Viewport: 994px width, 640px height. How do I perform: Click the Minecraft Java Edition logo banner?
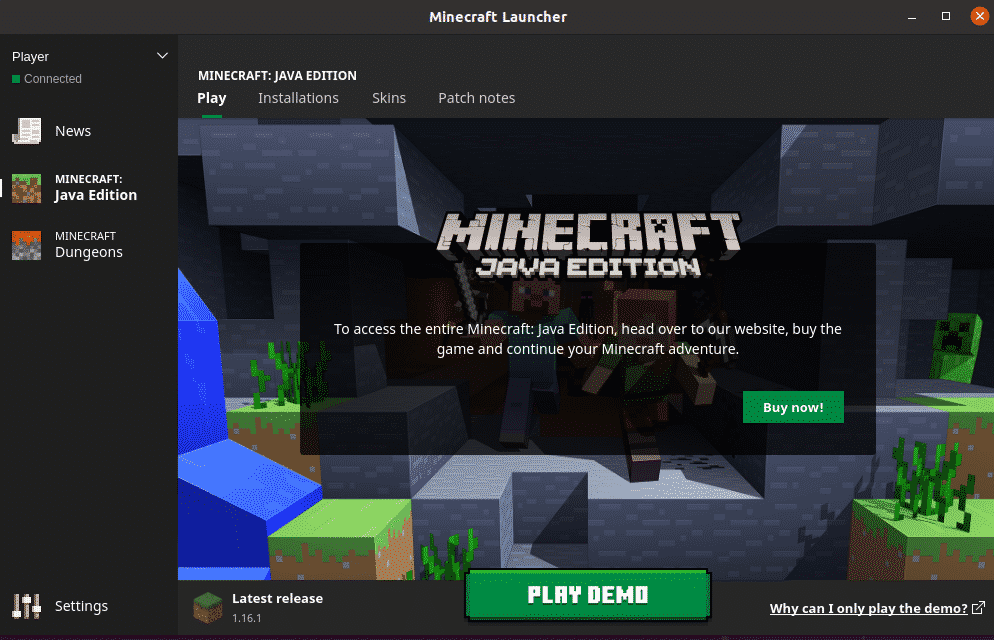(588, 245)
